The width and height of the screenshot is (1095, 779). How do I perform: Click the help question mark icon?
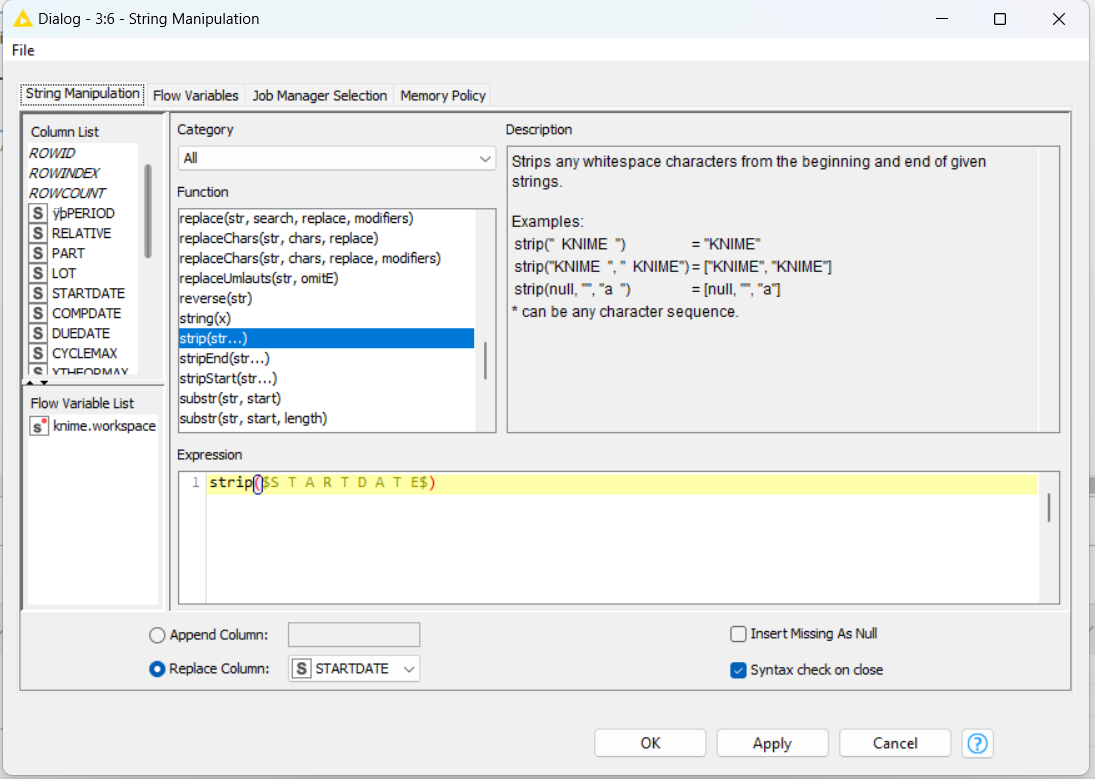pyautogui.click(x=977, y=743)
